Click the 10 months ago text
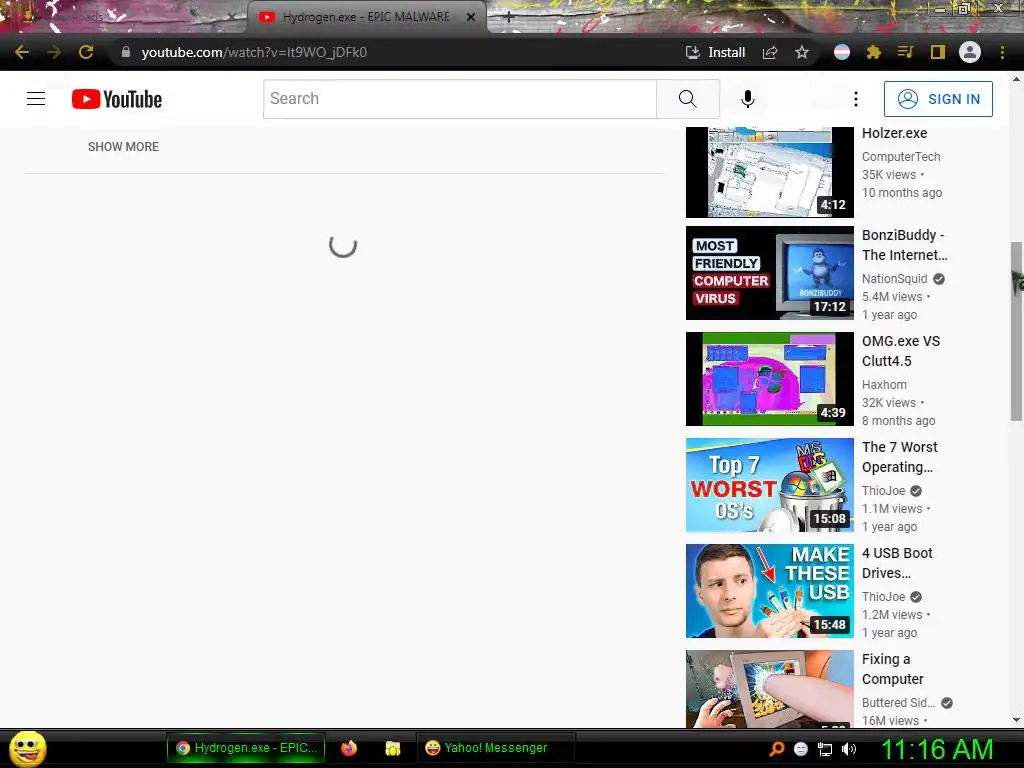The height and width of the screenshot is (768, 1024). click(x=902, y=193)
